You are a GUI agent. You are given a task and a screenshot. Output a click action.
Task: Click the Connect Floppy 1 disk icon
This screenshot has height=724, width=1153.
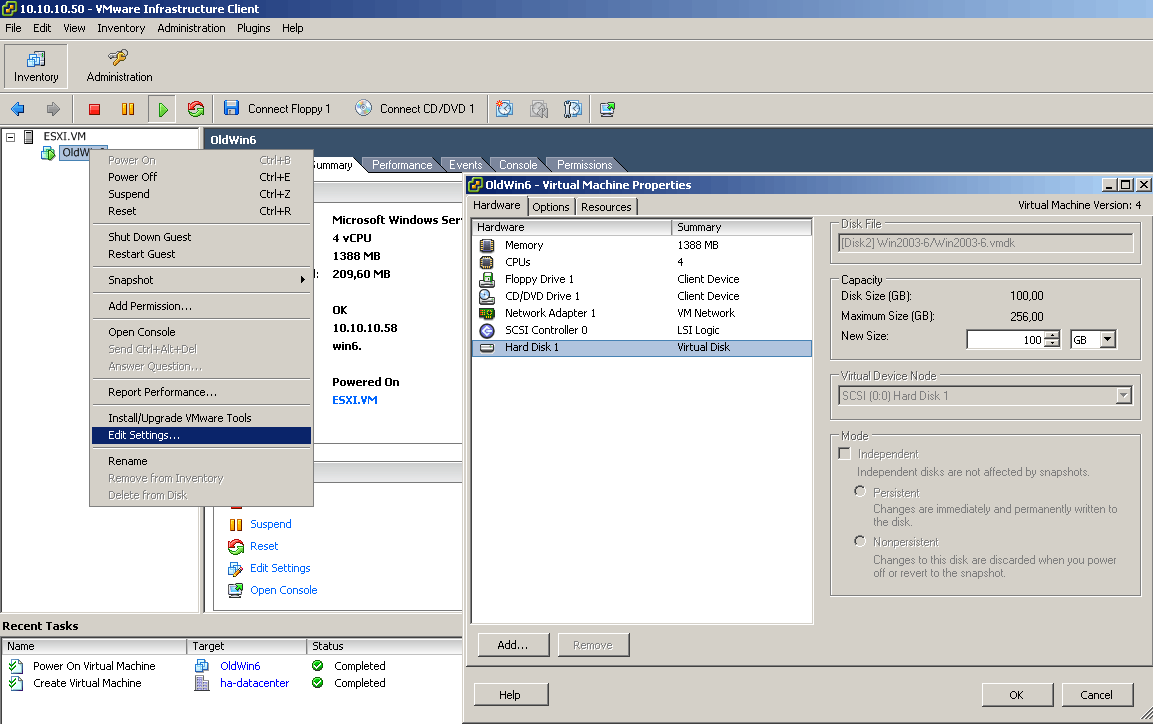(x=232, y=109)
